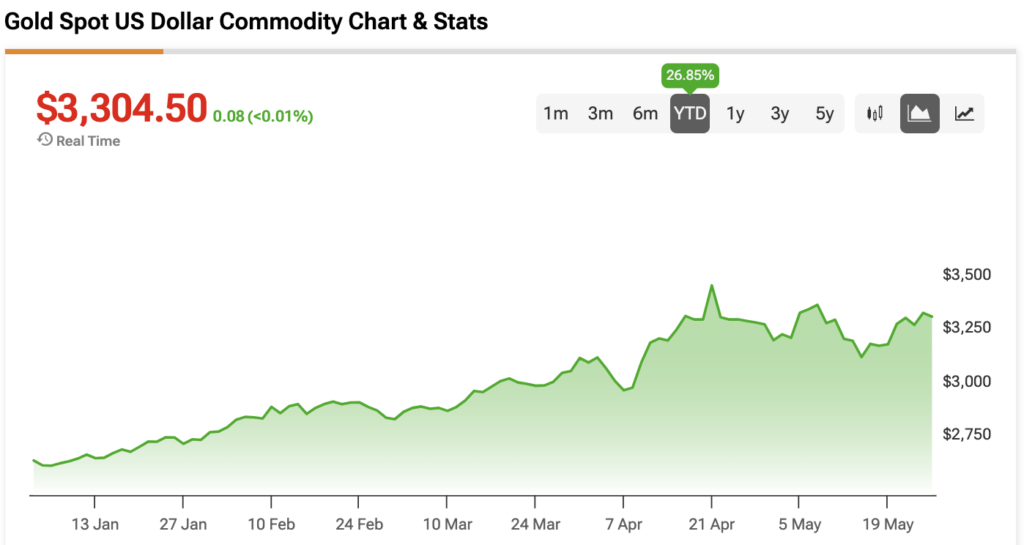Click the Real Time clock icon
Viewport: 1024px width, 545px height.
44,140
